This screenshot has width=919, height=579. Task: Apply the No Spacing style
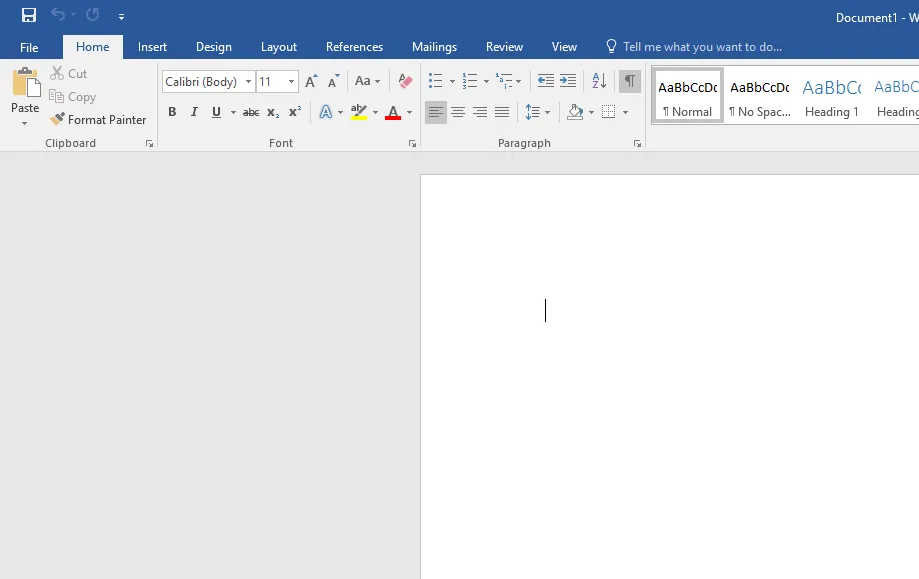point(760,96)
